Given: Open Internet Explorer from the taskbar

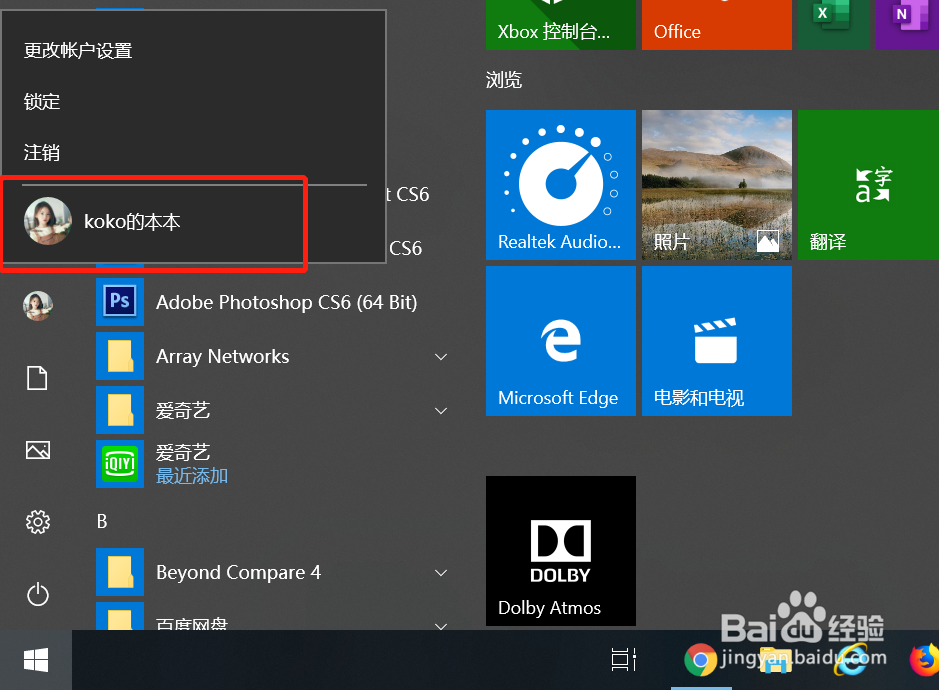Looking at the screenshot, I should (852, 660).
